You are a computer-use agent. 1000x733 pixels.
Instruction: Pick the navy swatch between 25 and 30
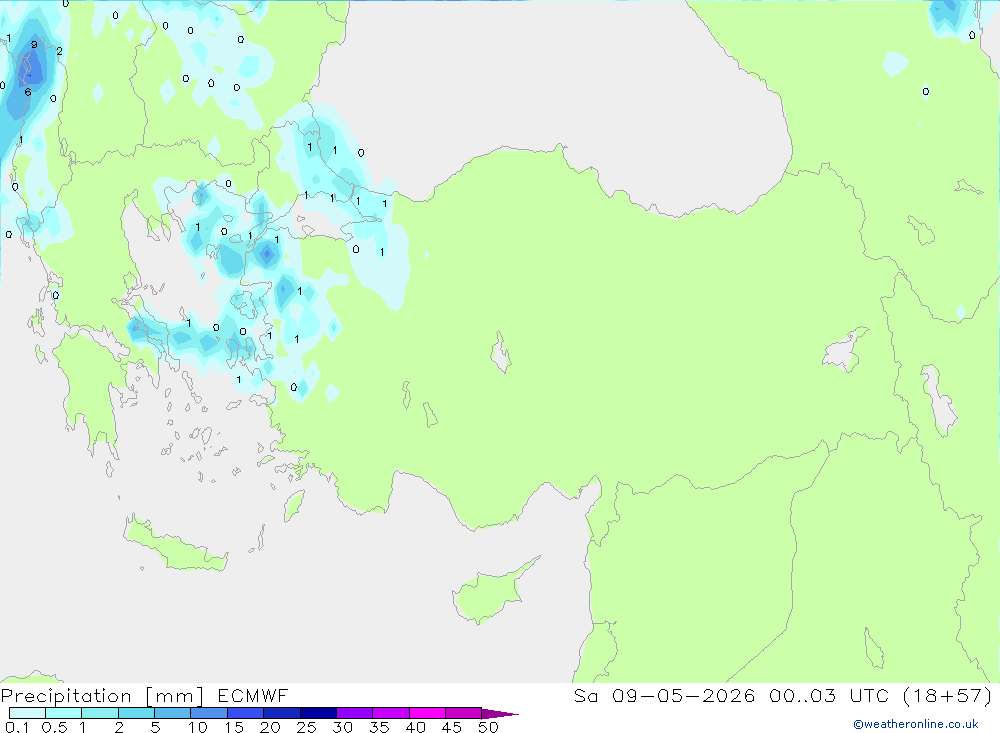tap(318, 713)
